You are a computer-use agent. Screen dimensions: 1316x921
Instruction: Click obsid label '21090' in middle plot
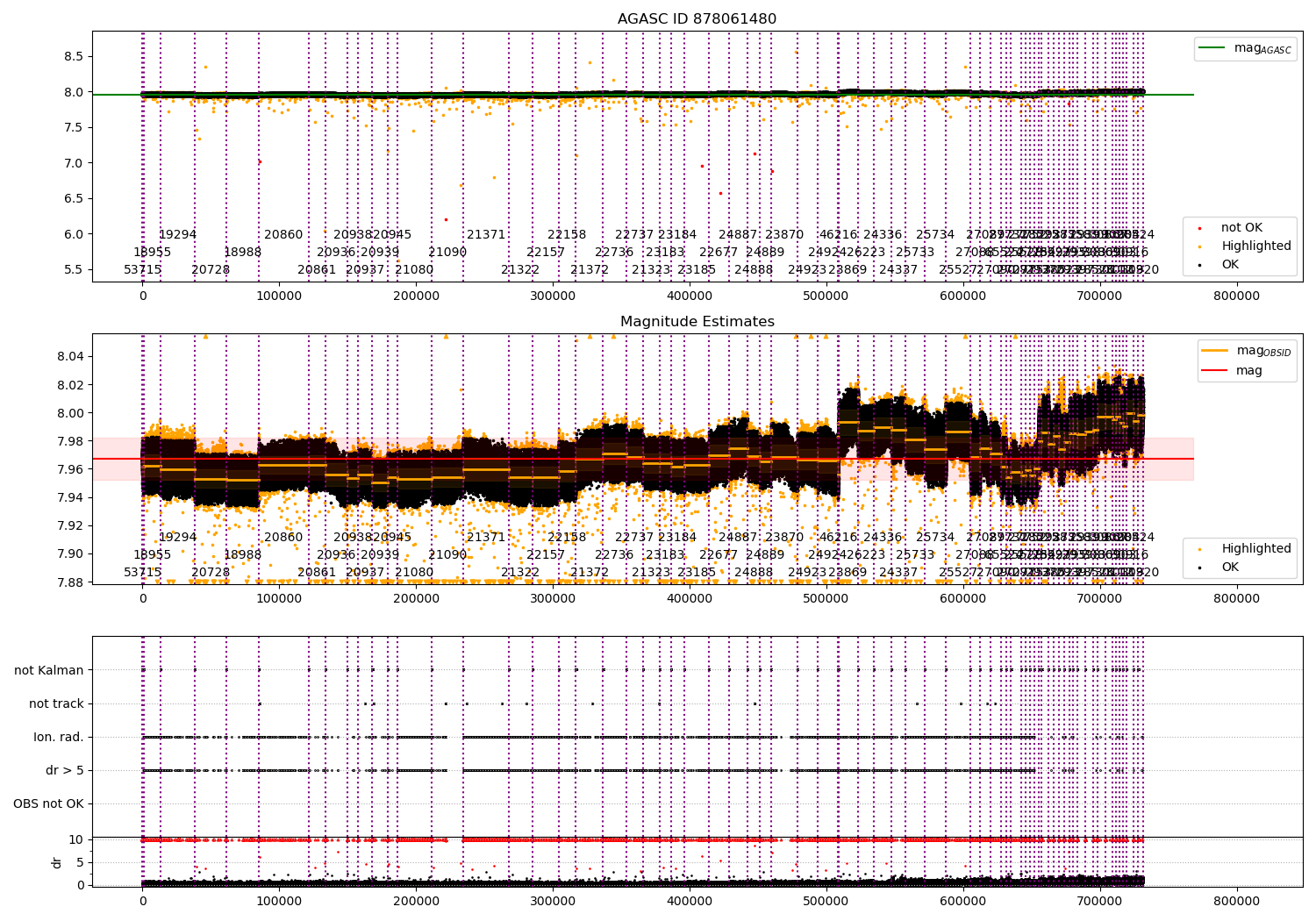point(447,554)
